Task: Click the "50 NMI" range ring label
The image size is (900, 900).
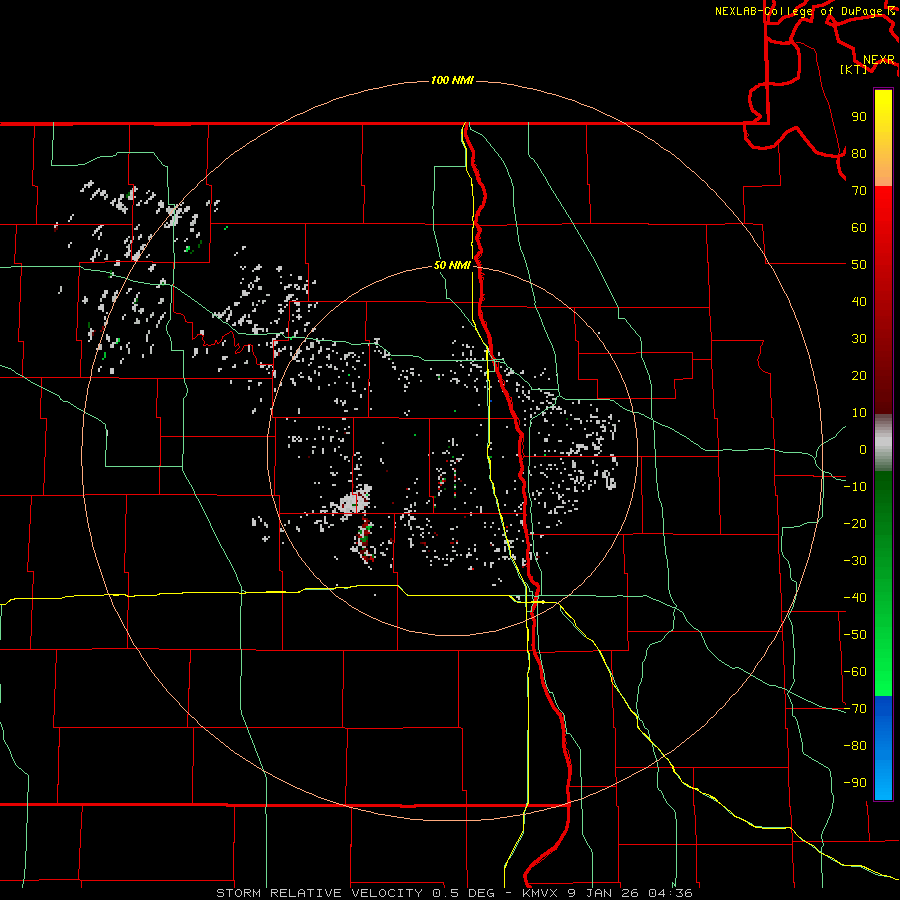Action: click(452, 265)
